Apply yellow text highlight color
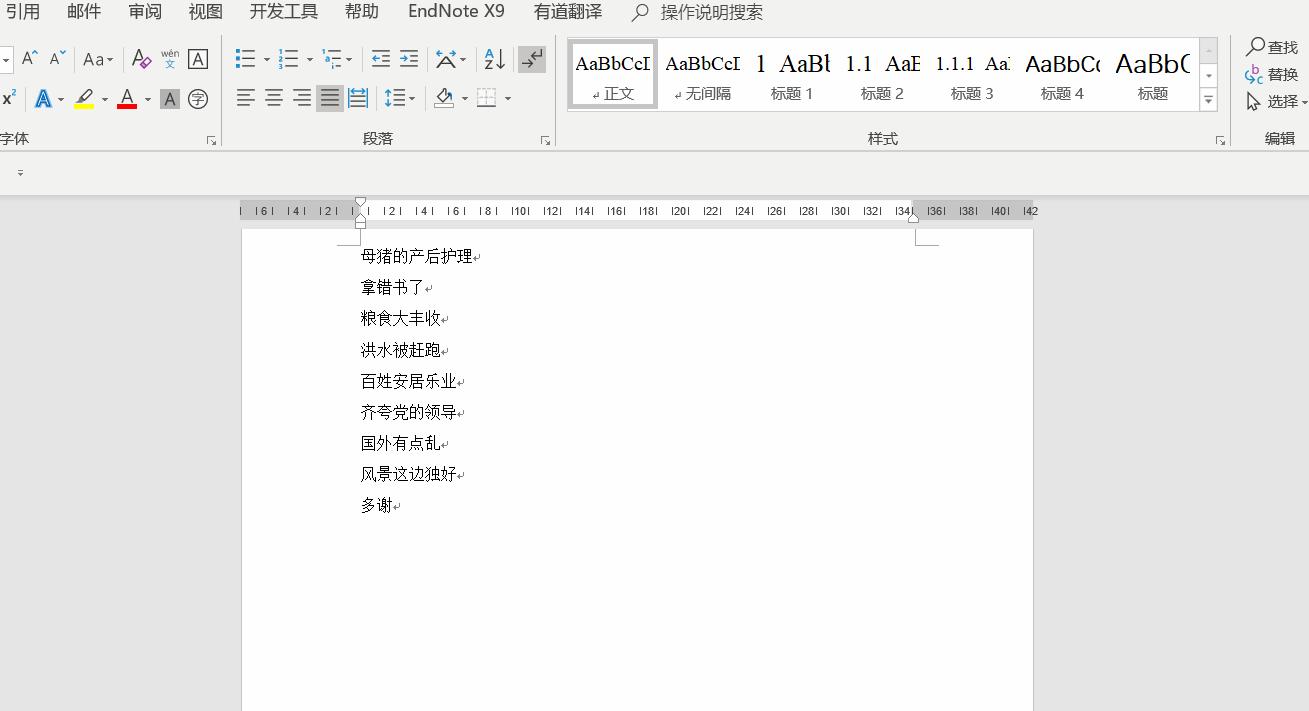1309x711 pixels. coord(84,99)
